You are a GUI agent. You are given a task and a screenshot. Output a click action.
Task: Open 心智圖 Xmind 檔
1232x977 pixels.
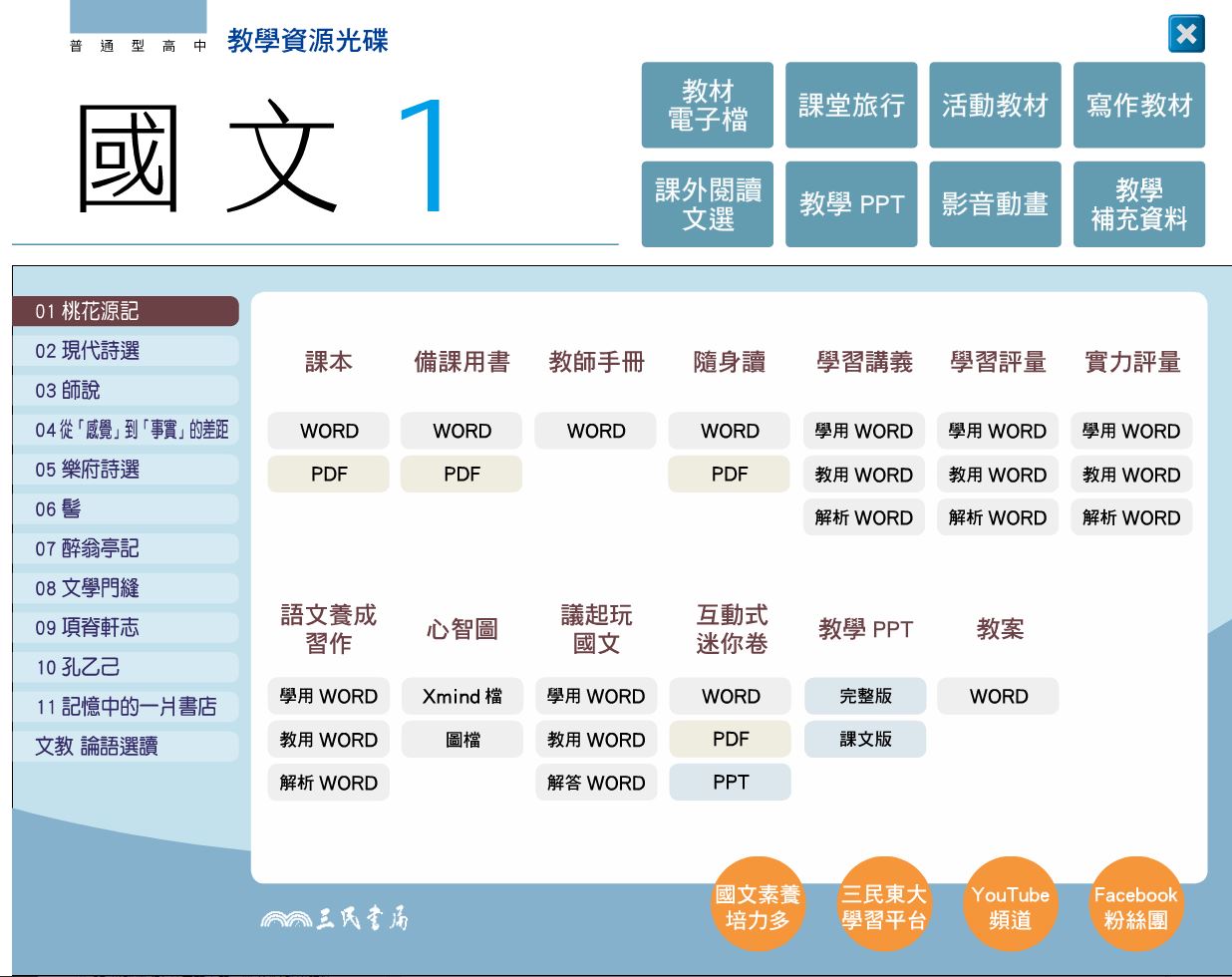[462, 696]
